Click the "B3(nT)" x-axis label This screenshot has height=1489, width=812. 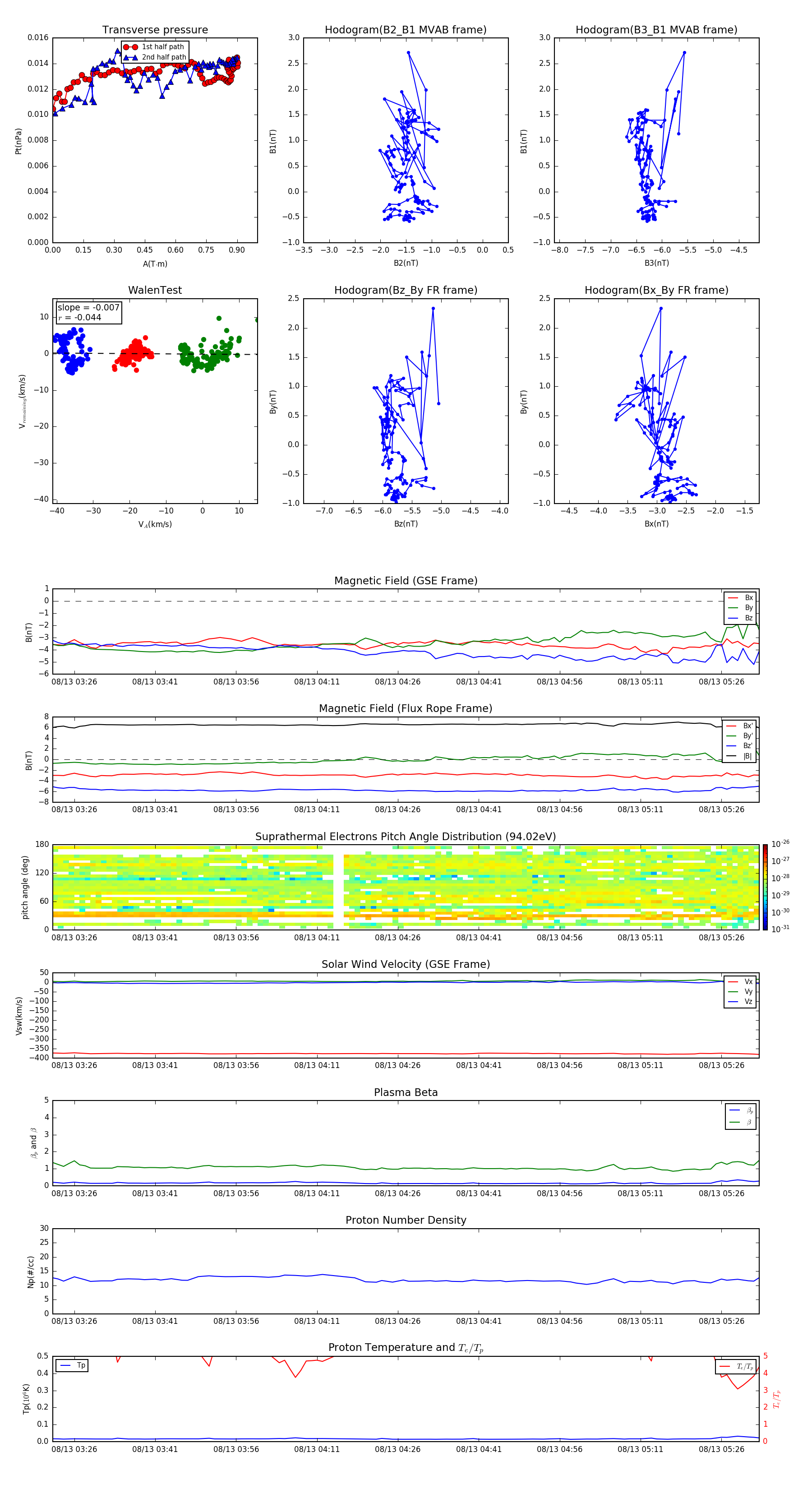(656, 263)
